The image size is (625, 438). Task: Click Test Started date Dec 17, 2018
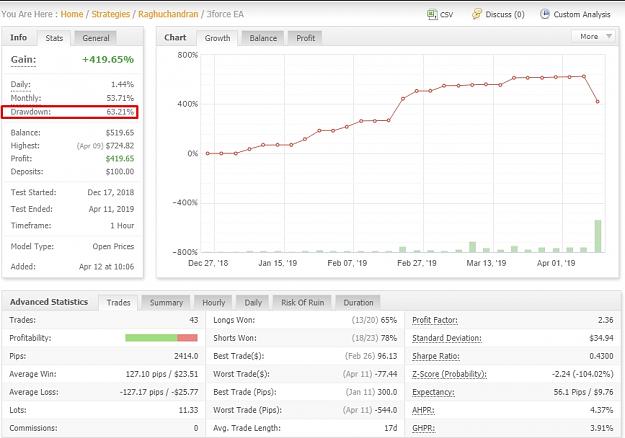(110, 192)
